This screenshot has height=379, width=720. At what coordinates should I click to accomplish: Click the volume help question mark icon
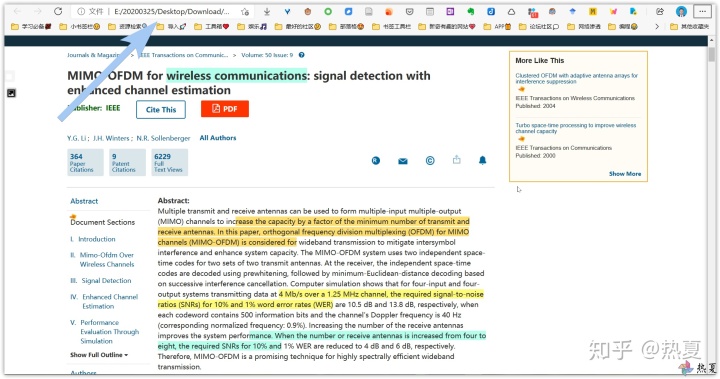coord(302,55)
